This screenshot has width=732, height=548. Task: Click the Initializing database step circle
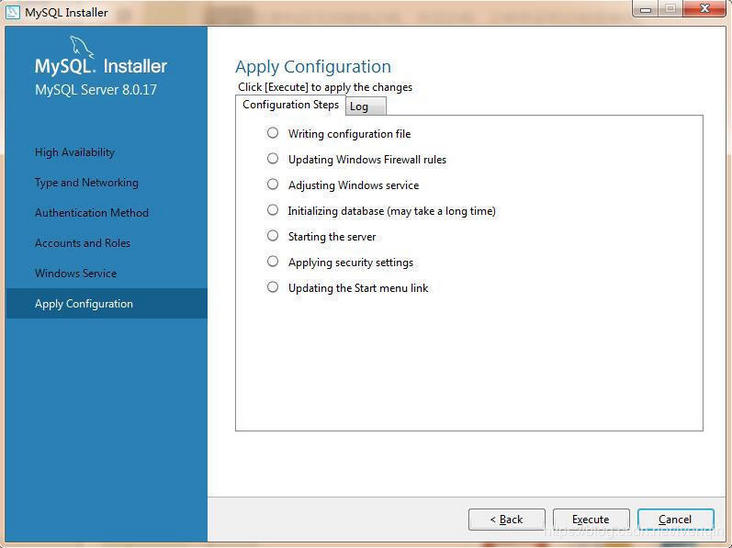coord(273,211)
